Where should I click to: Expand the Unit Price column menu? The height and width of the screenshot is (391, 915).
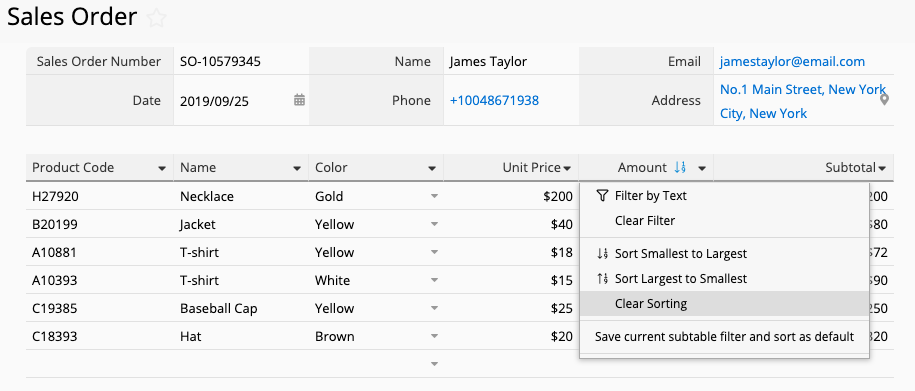coord(567,169)
